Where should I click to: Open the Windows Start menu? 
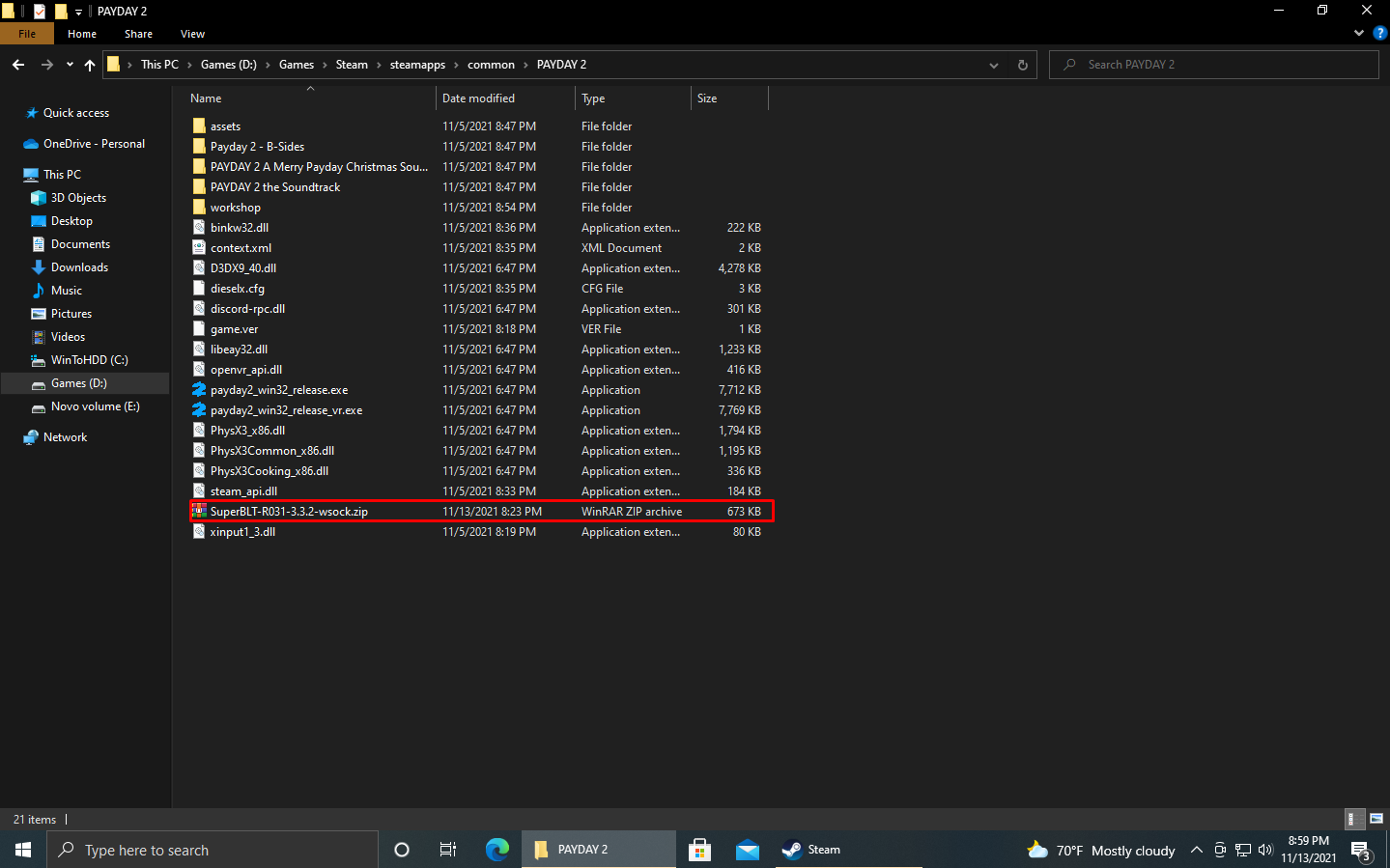pos(23,850)
